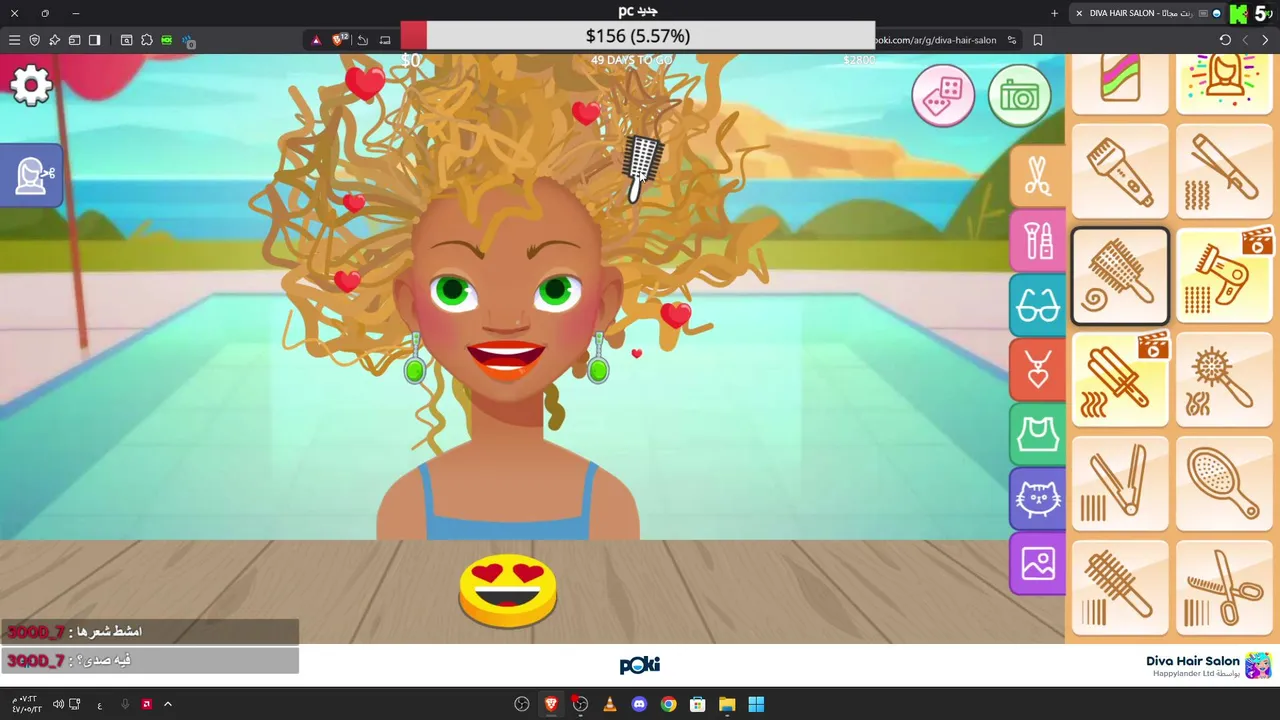
Task: Reload the page
Action: 1225,40
